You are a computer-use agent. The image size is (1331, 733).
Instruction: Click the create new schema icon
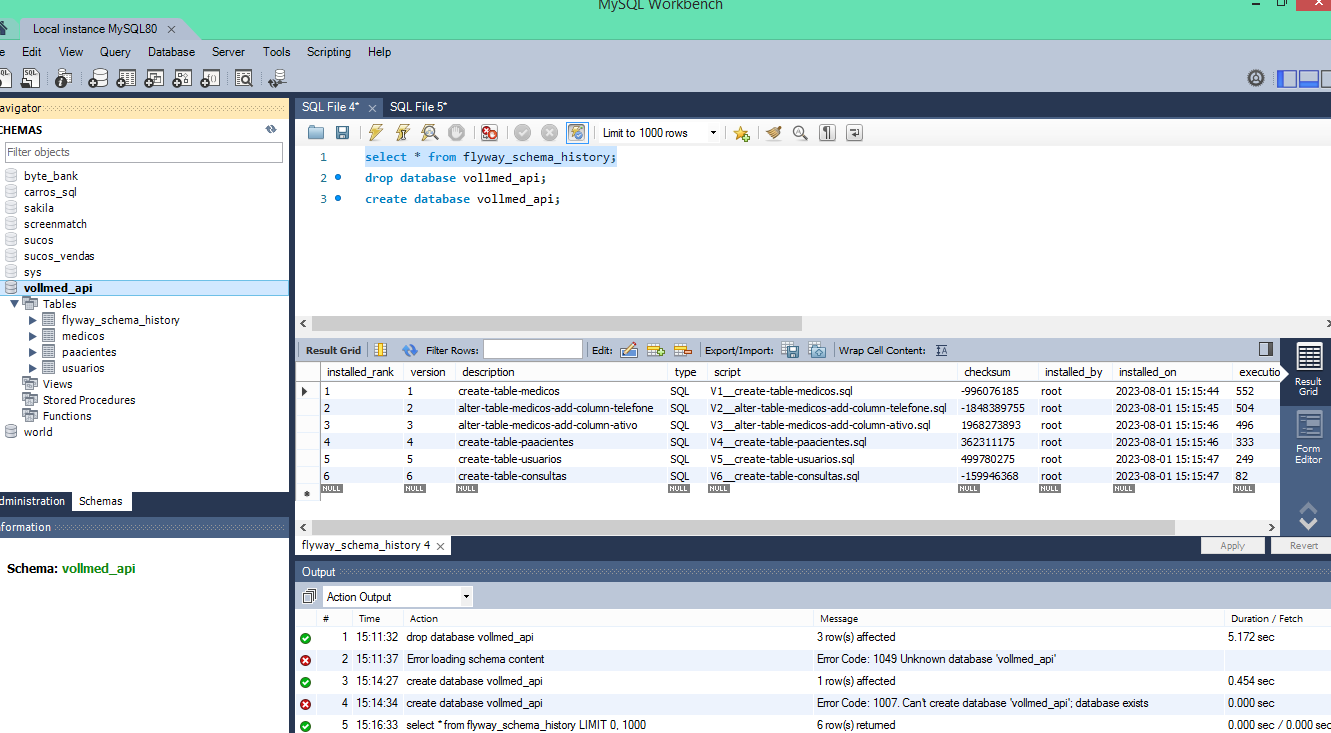[98, 78]
